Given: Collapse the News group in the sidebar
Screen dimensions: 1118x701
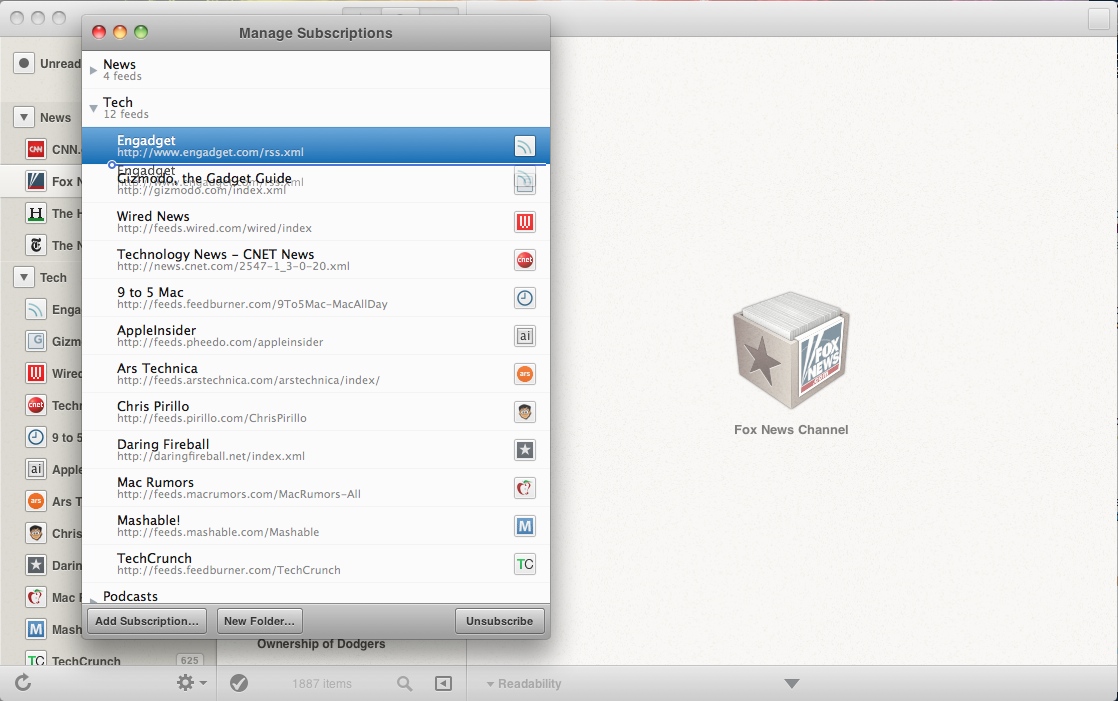Looking at the screenshot, I should [x=24, y=117].
